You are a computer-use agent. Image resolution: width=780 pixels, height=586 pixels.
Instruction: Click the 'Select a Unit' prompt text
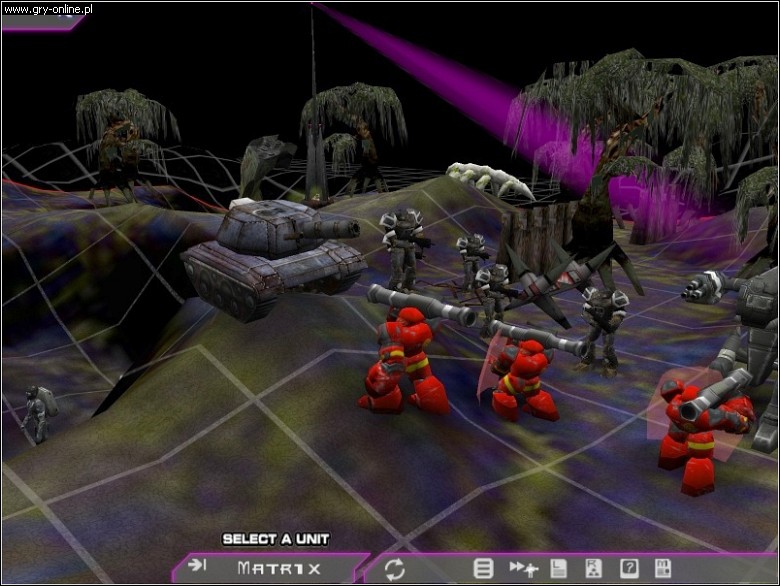point(275,539)
